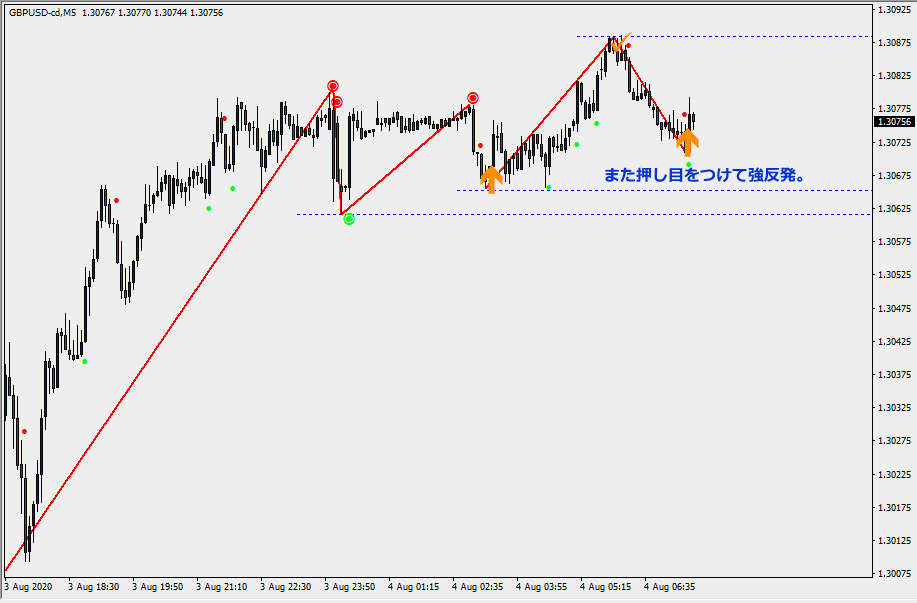Click the current price label 1.30756

(892, 122)
